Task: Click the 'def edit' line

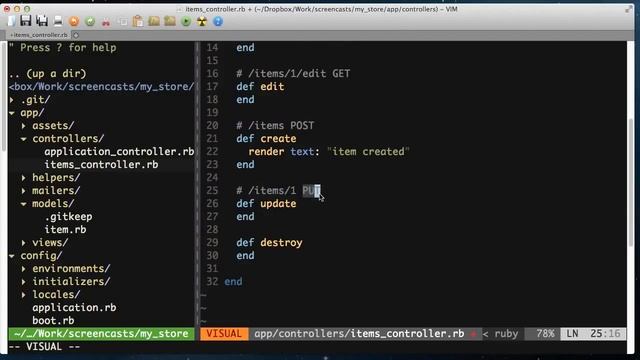Action: tap(260, 87)
